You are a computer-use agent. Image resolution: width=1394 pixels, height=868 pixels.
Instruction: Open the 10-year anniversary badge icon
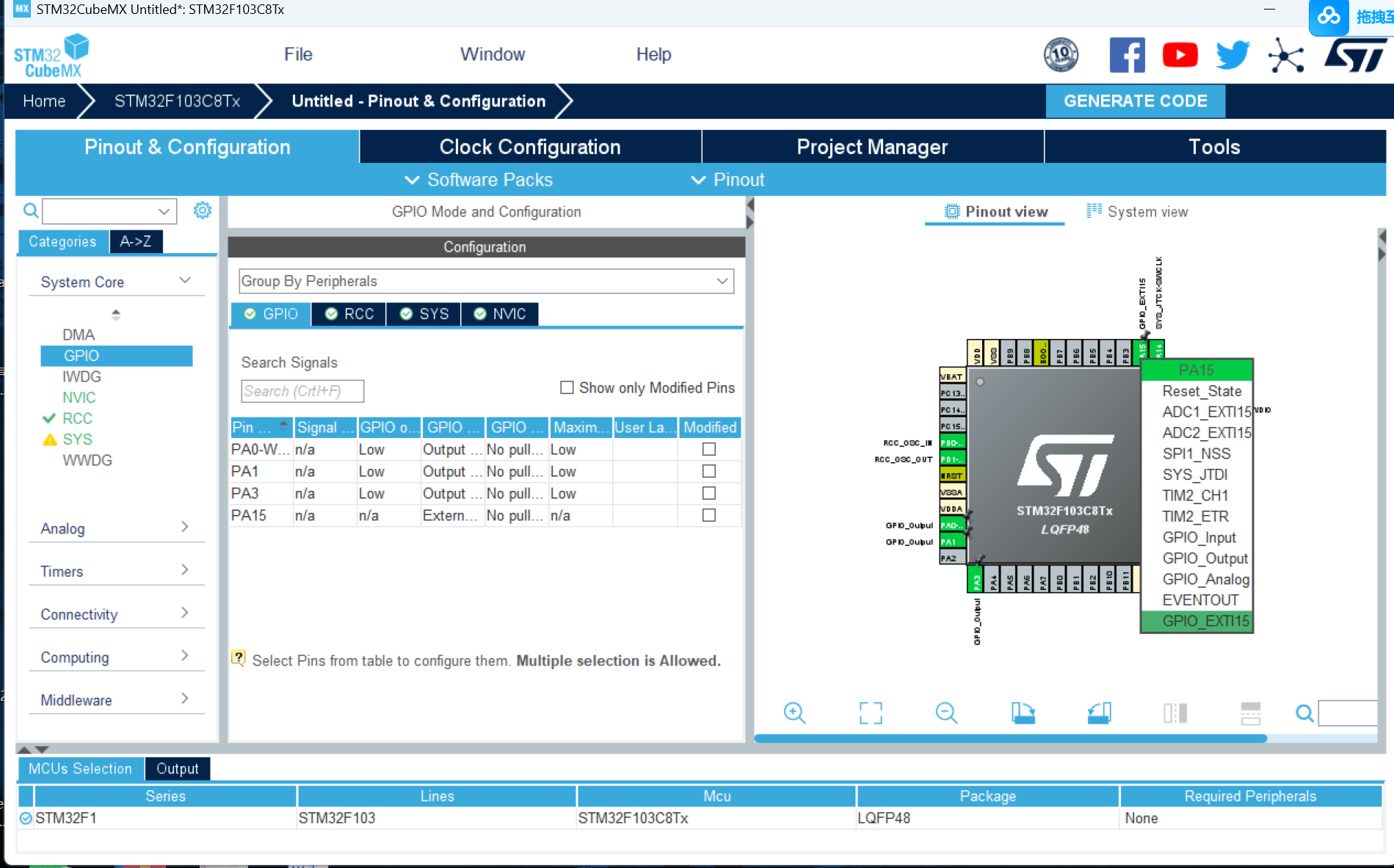coord(1061,55)
